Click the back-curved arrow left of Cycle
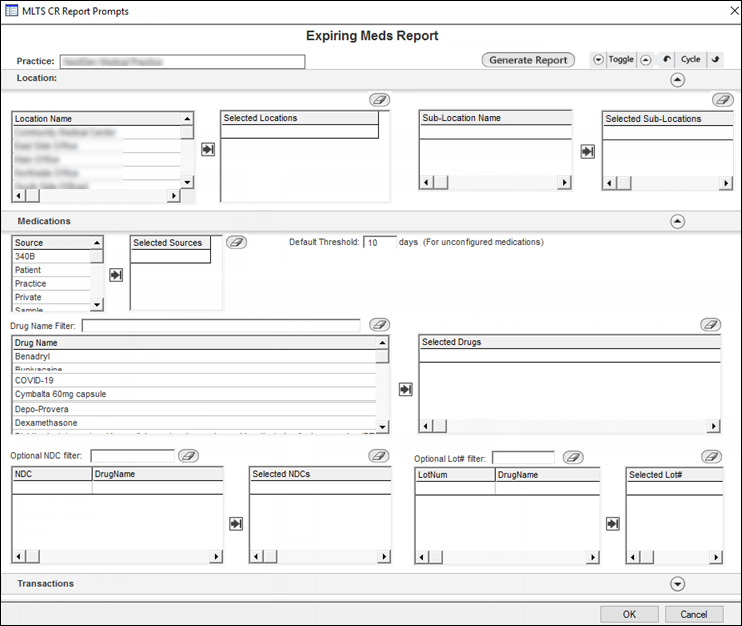Screen dimensions: 742x626 667,59
